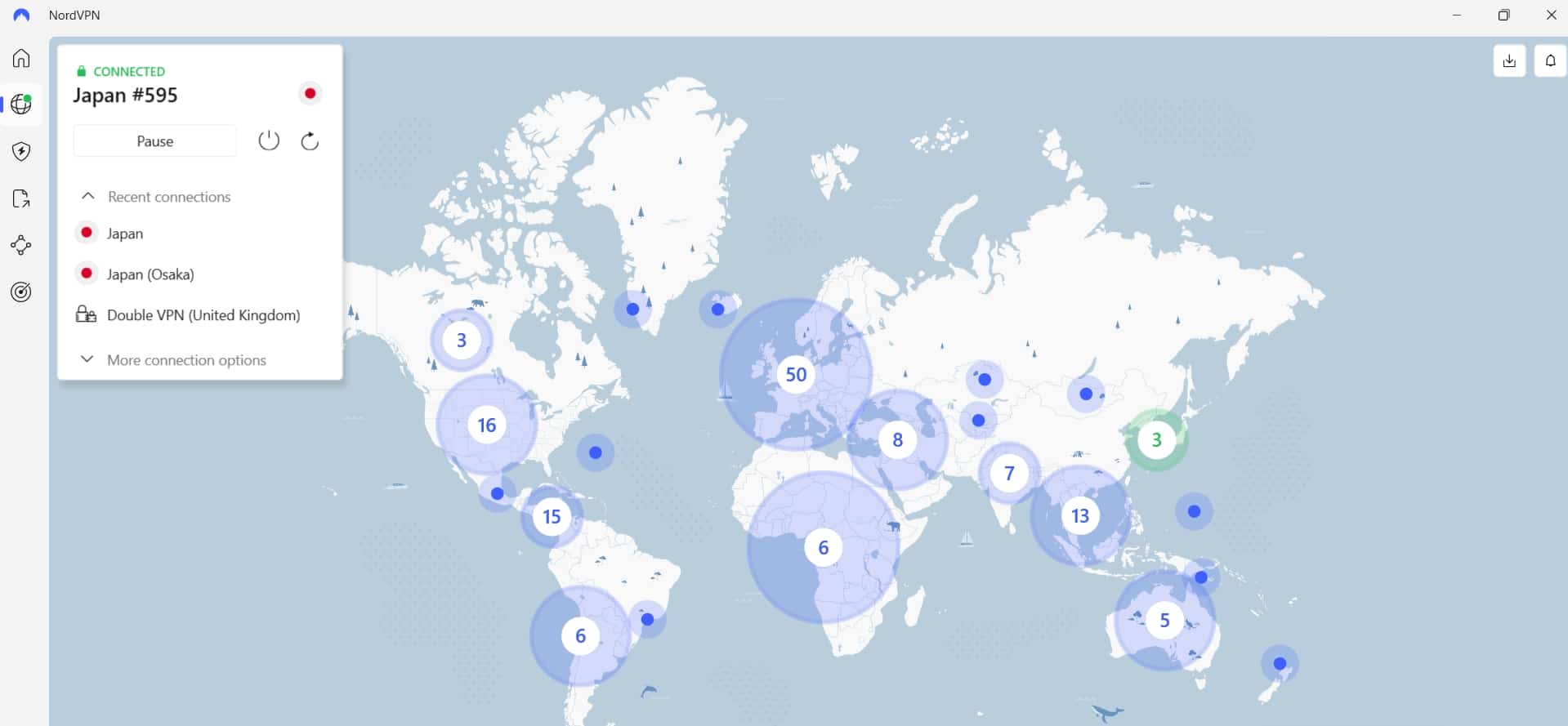1568x726 pixels.
Task: Click the cluster marked 6 in South America
Action: 580,635
